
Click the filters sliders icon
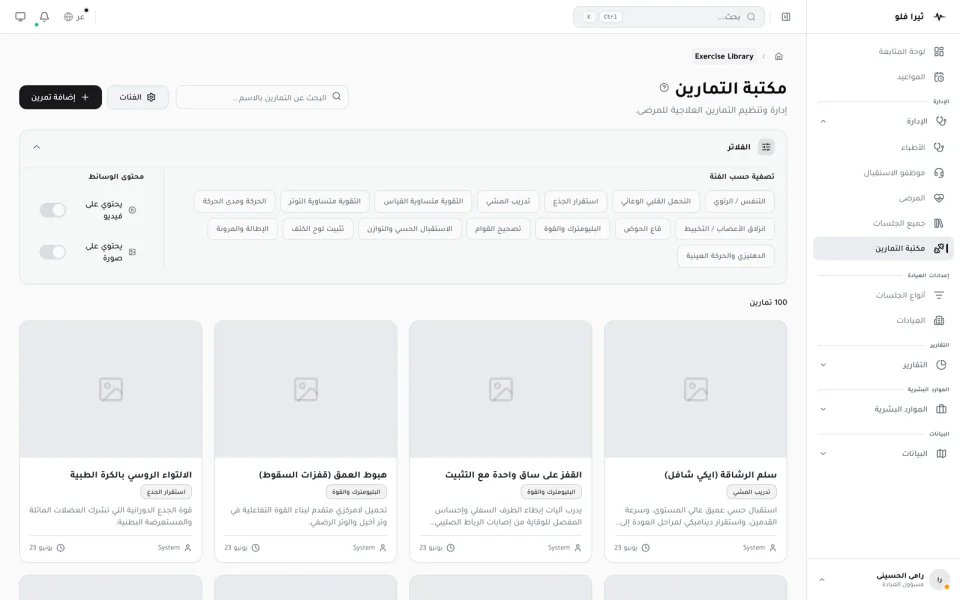[766, 147]
